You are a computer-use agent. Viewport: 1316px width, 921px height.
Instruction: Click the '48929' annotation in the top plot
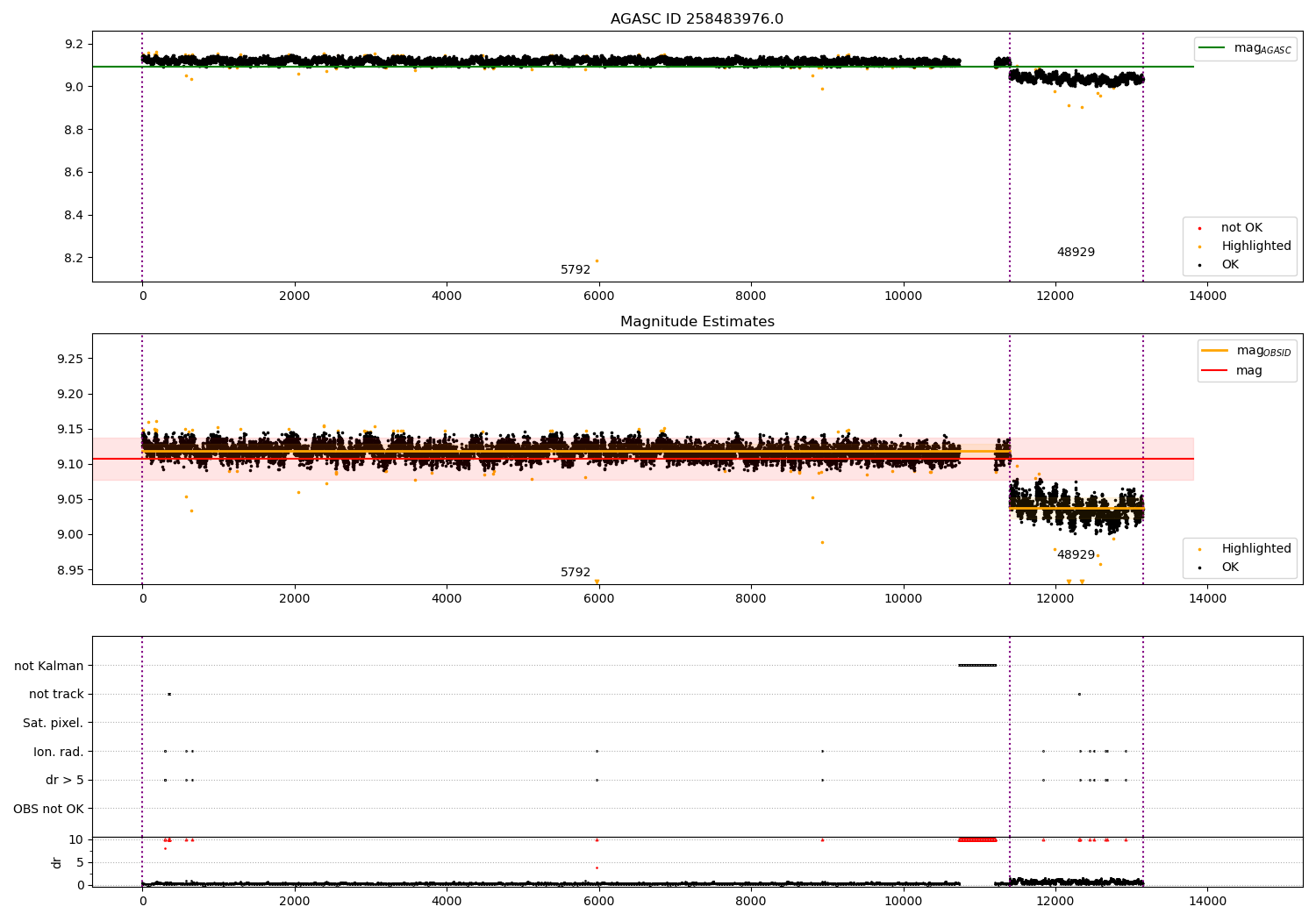[x=1076, y=253]
